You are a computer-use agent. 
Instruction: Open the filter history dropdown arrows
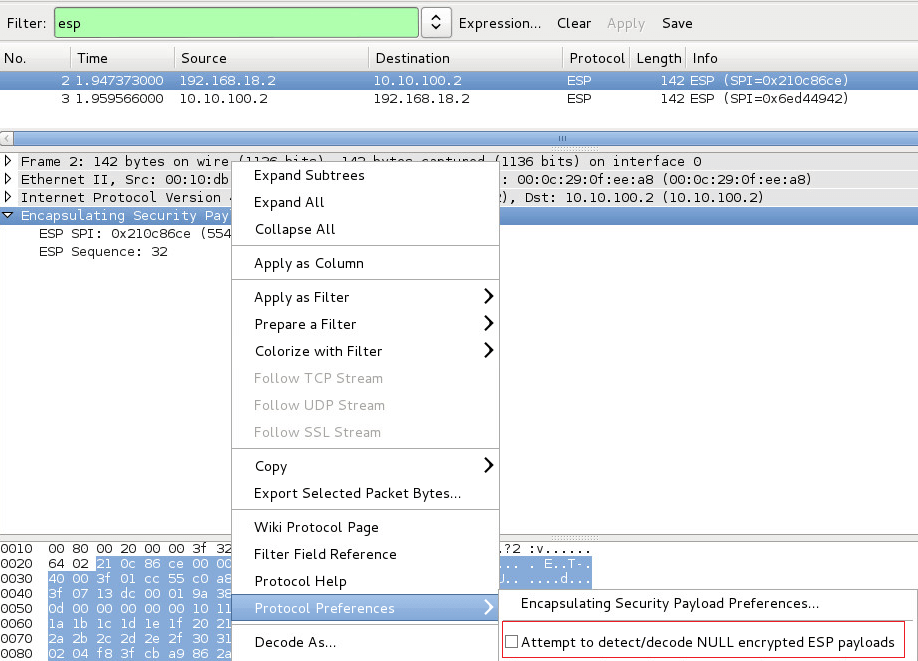pos(436,23)
